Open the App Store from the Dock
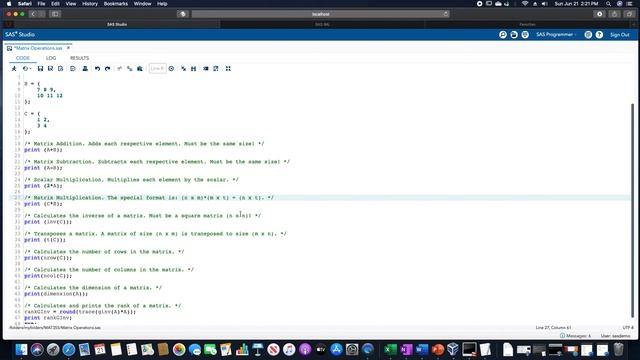The width and height of the screenshot is (640, 360). pyautogui.click(x=336, y=350)
